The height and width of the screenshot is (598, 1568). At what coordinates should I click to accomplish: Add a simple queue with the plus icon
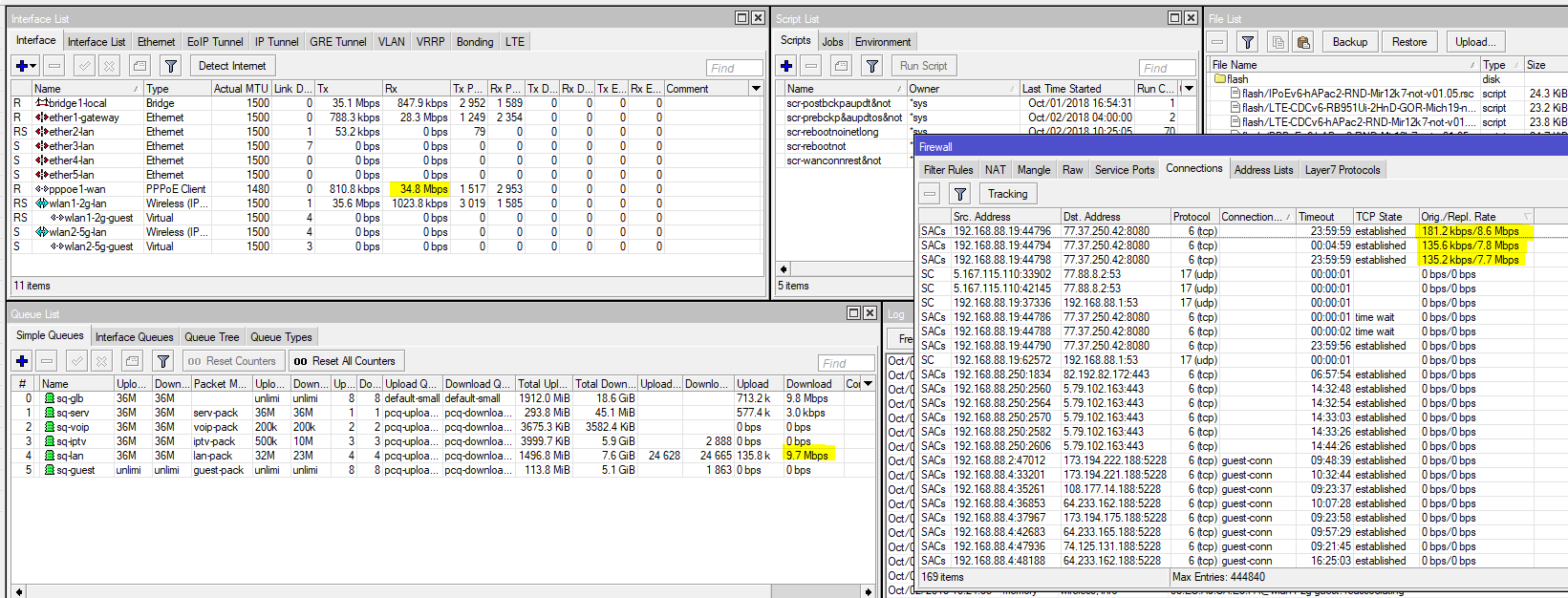[x=22, y=361]
